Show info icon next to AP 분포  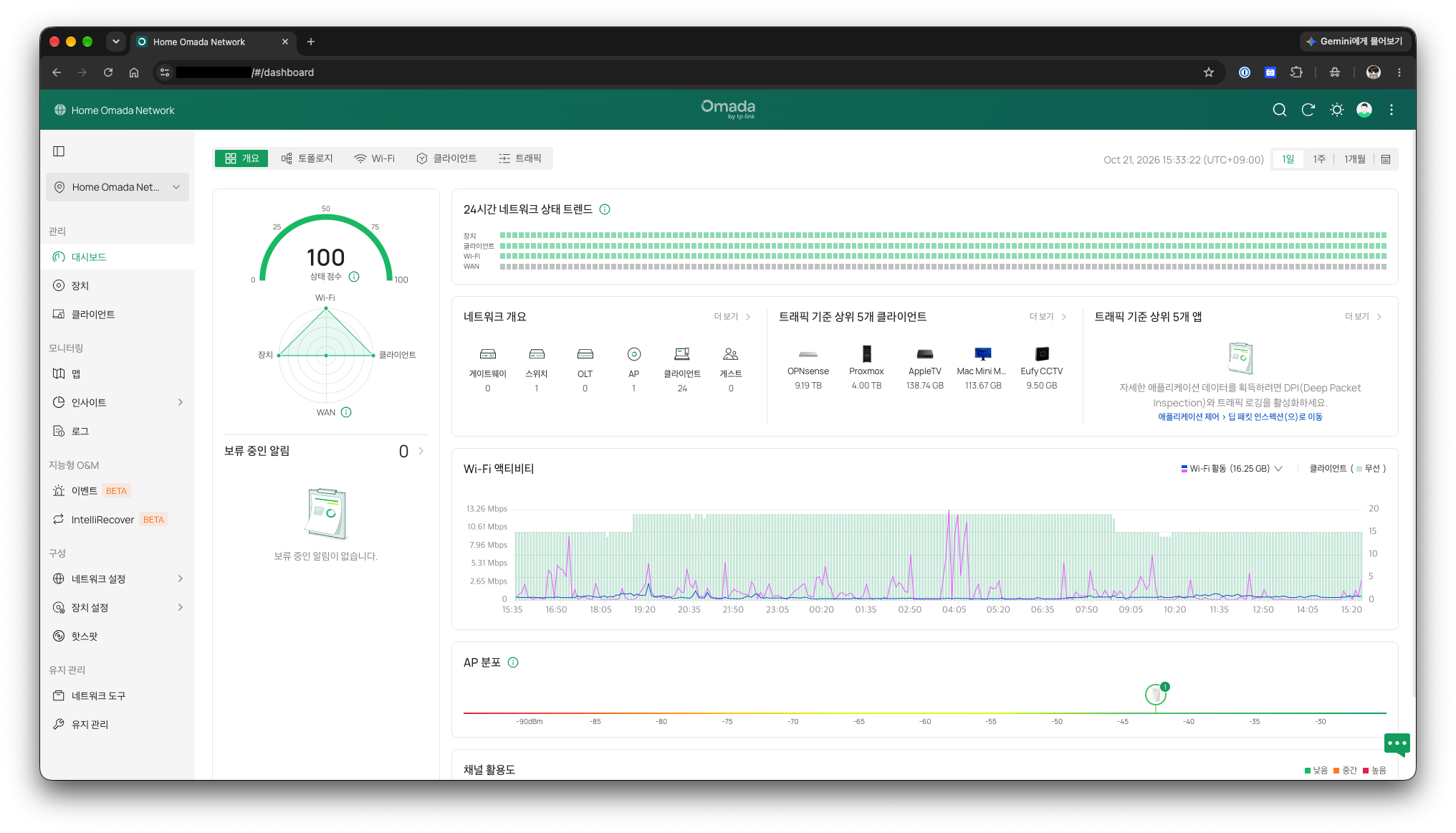[513, 662]
